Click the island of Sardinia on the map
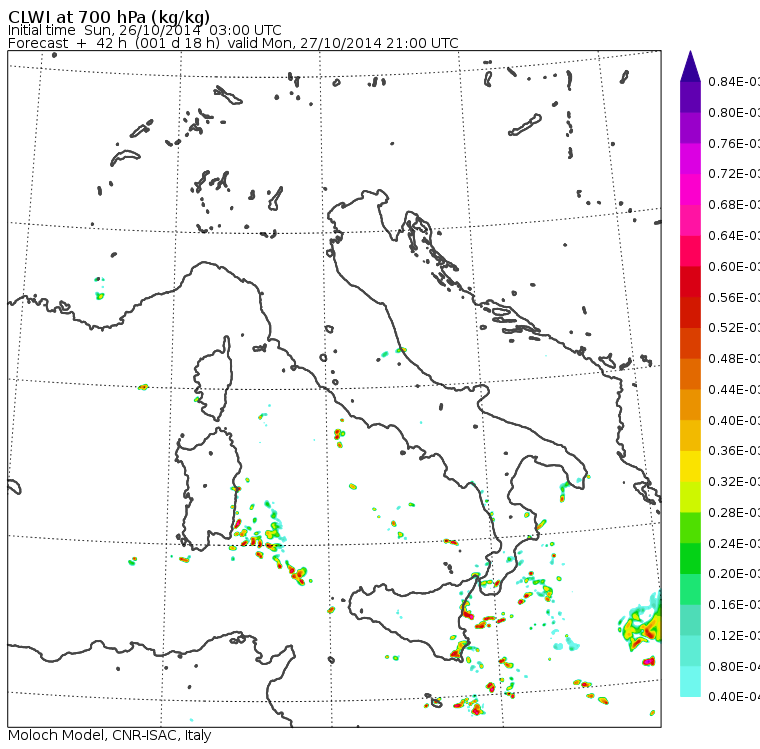 (x=209, y=490)
